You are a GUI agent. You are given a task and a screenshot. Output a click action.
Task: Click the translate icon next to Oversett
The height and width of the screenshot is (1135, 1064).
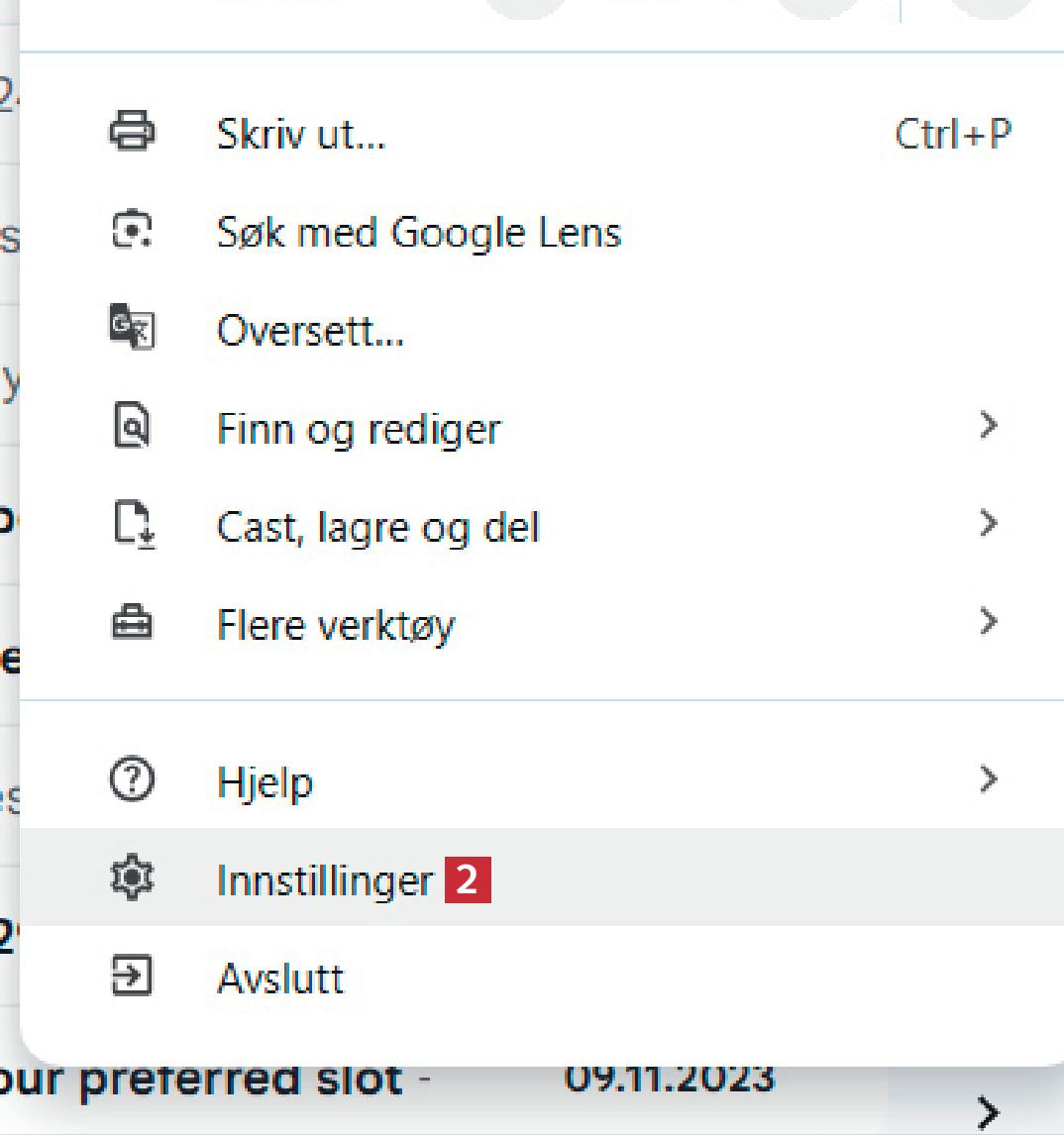[132, 328]
